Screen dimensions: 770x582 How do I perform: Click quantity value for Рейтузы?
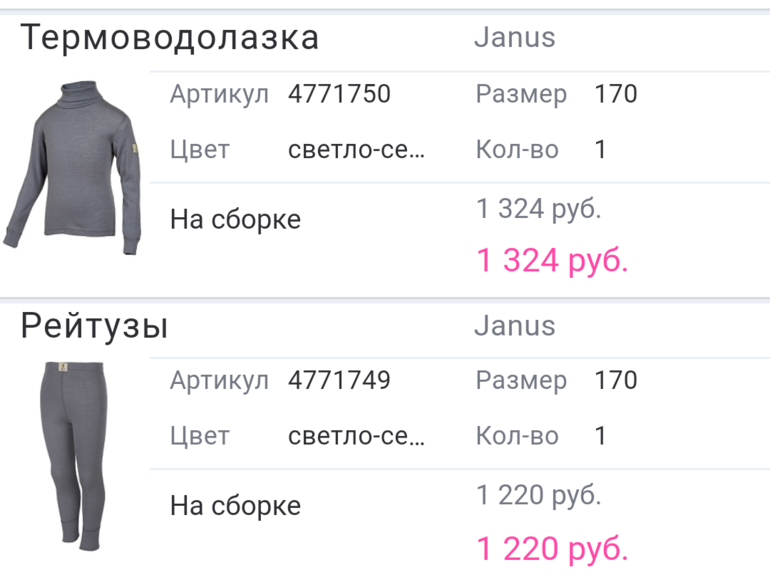pyautogui.click(x=600, y=436)
